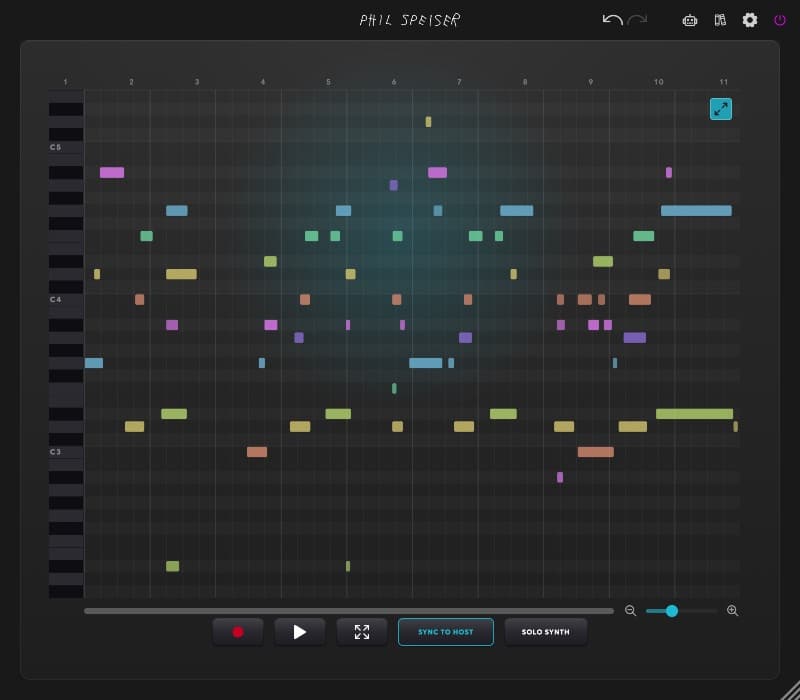The image size is (800, 700).
Task: Adjust the teal zoom slider handle
Action: (x=672, y=611)
